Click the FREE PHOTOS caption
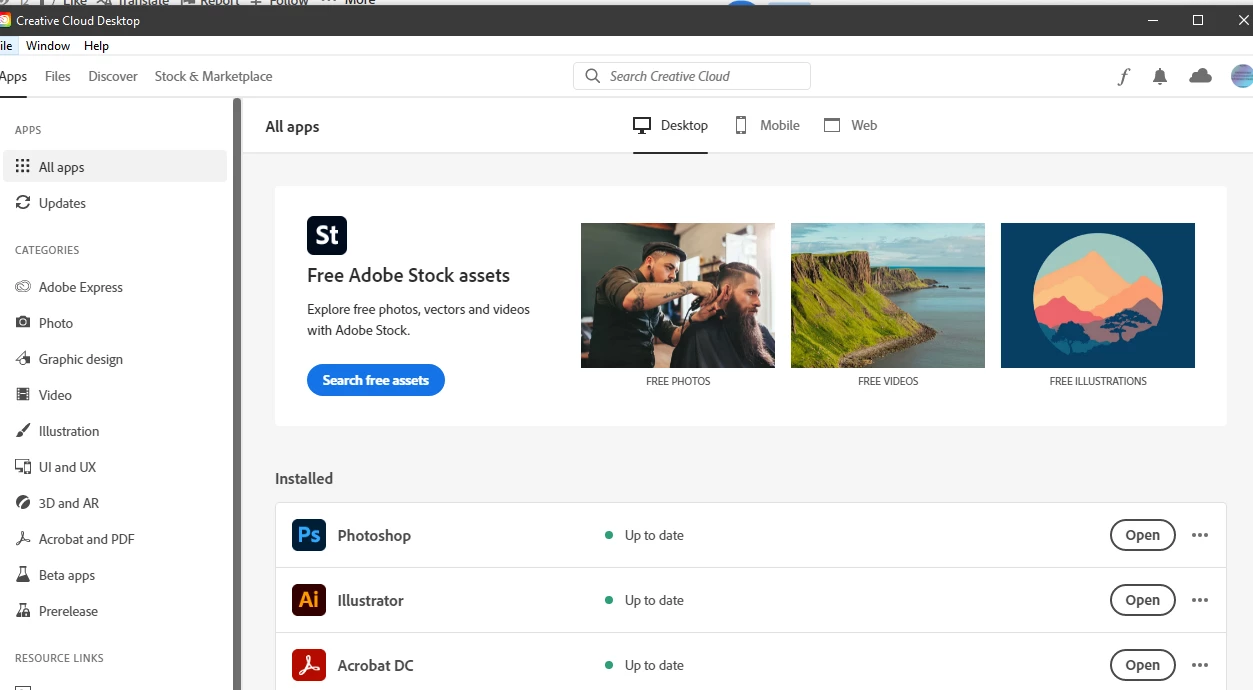 (x=678, y=381)
